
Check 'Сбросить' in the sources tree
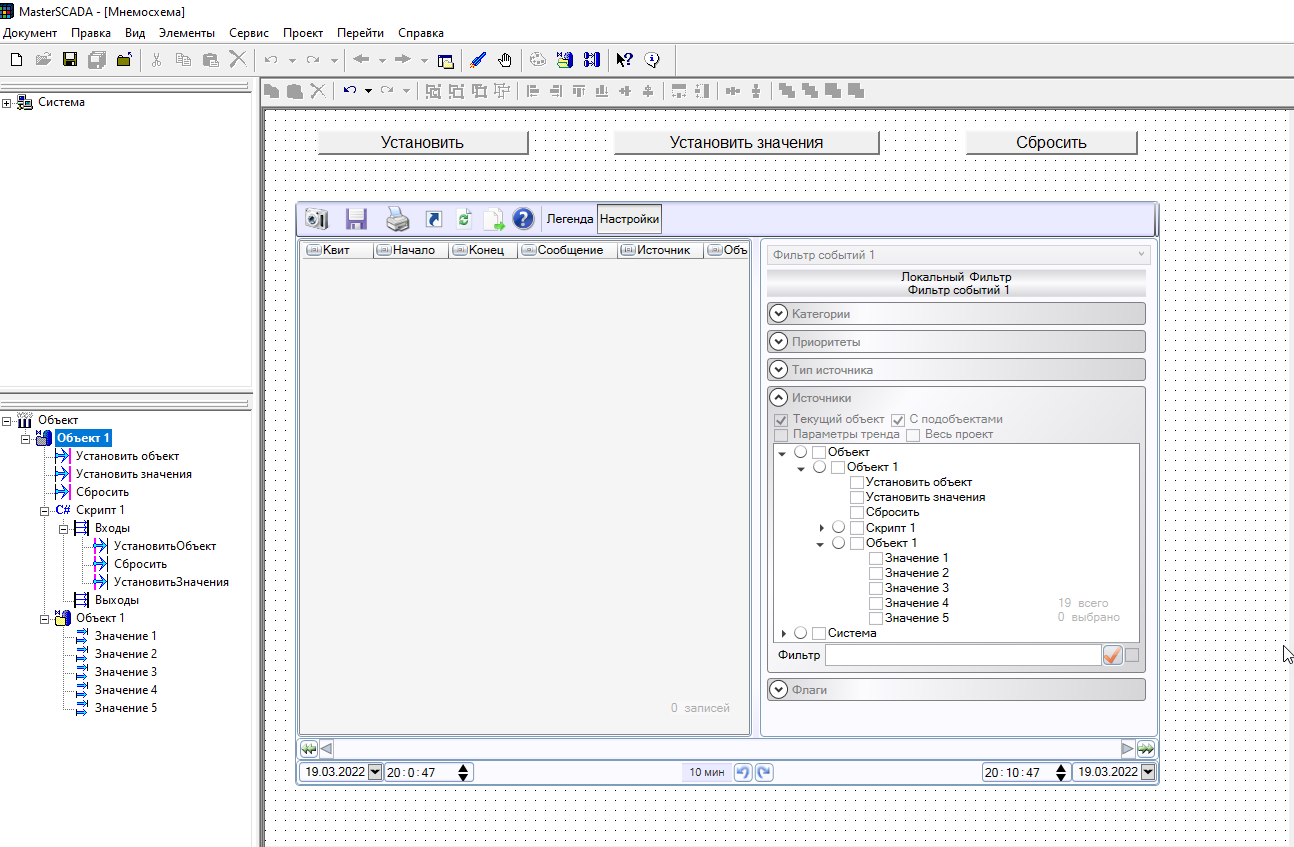857,513
